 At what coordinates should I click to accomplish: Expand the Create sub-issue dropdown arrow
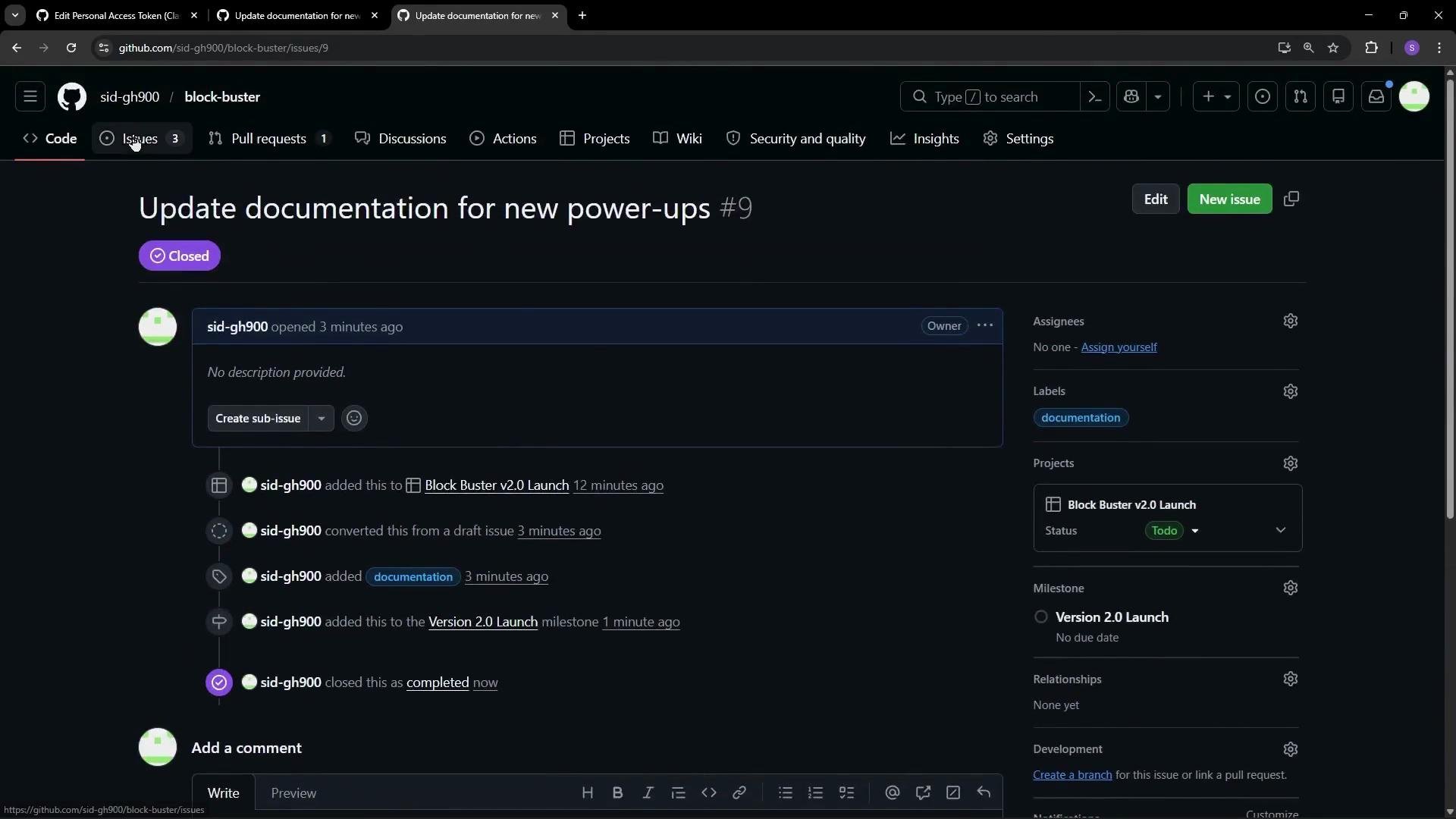pos(322,419)
